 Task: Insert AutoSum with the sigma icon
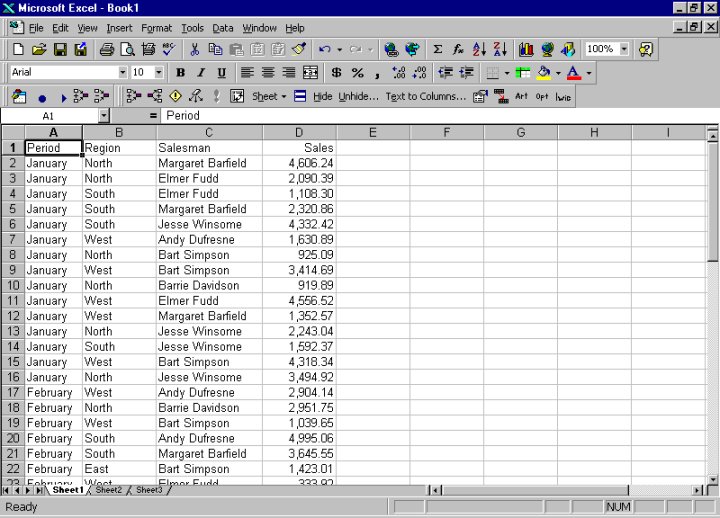438,49
